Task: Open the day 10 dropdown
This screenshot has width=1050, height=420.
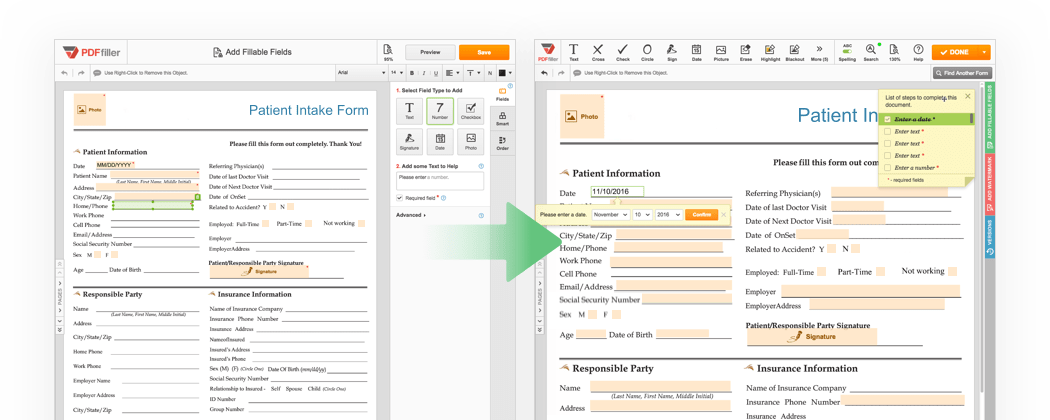Action: click(642, 214)
